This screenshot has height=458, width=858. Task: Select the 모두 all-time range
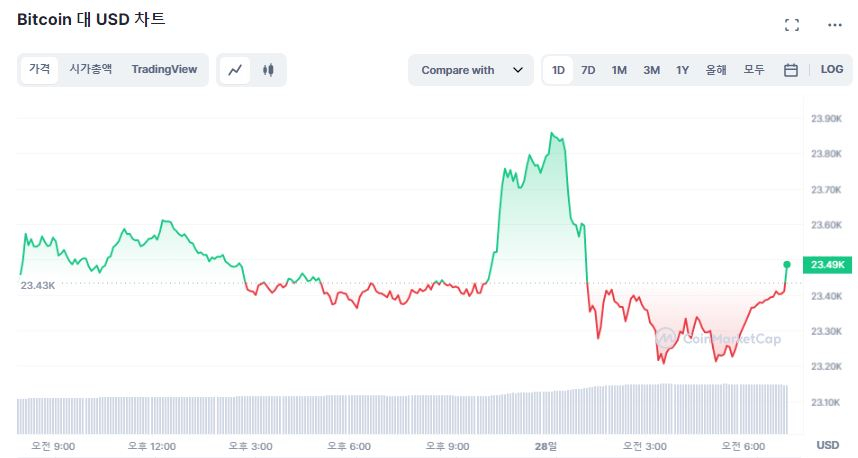click(x=754, y=70)
